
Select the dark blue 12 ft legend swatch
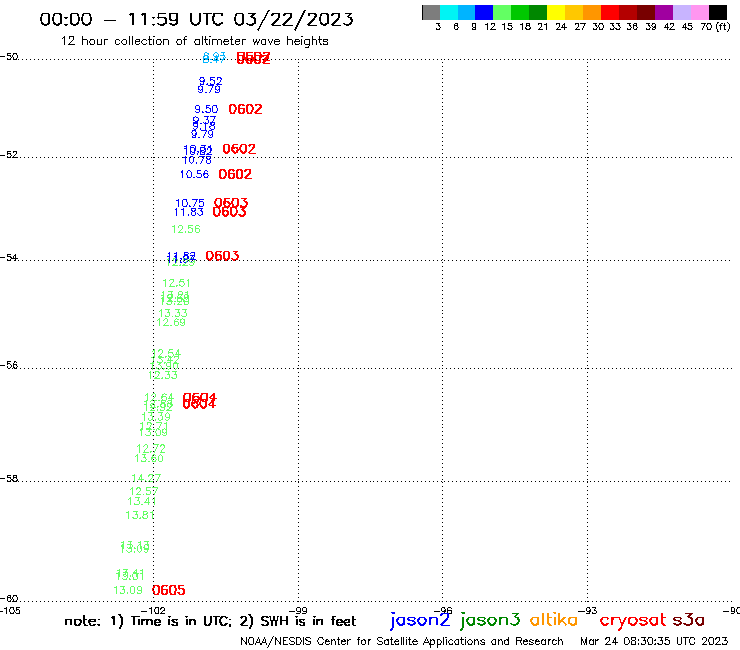(484, 12)
